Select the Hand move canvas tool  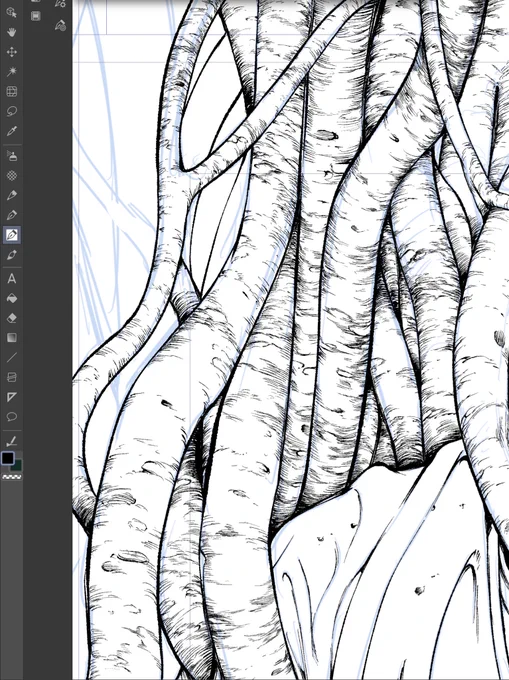12,32
